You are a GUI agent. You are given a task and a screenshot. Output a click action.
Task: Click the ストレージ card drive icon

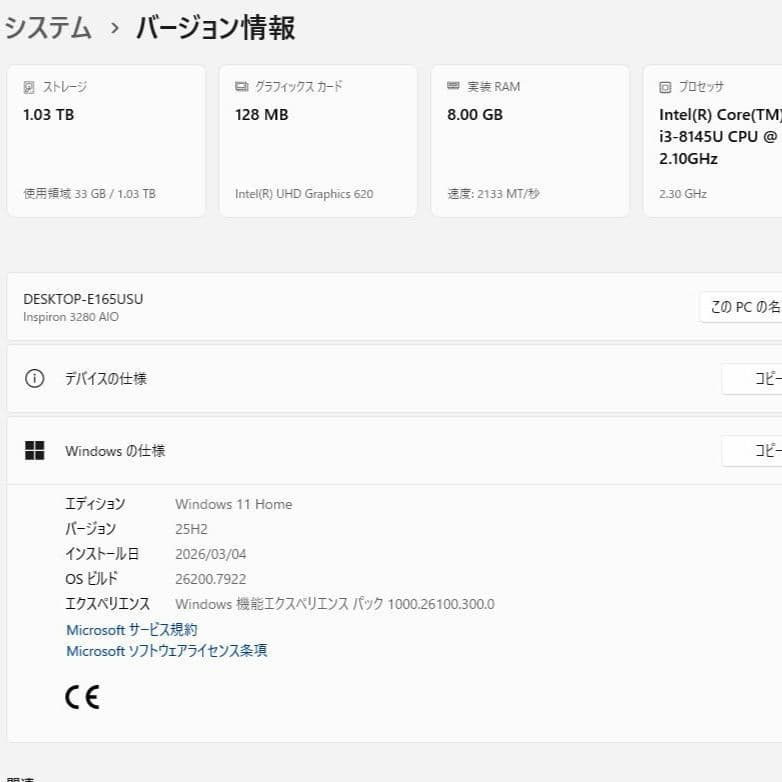tap(29, 87)
